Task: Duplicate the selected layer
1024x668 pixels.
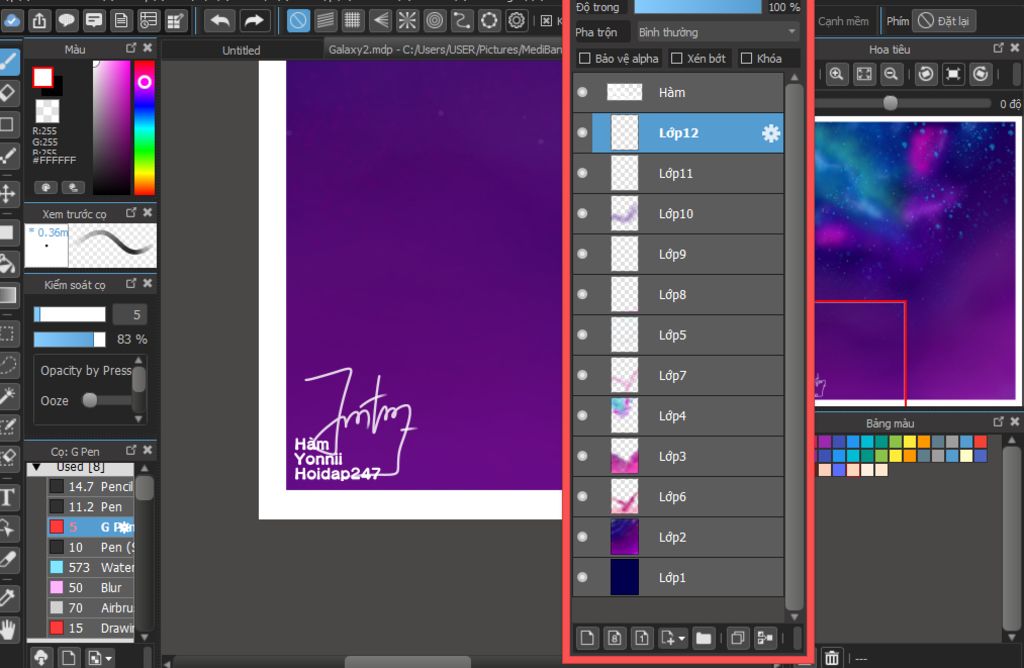Action: pos(737,638)
